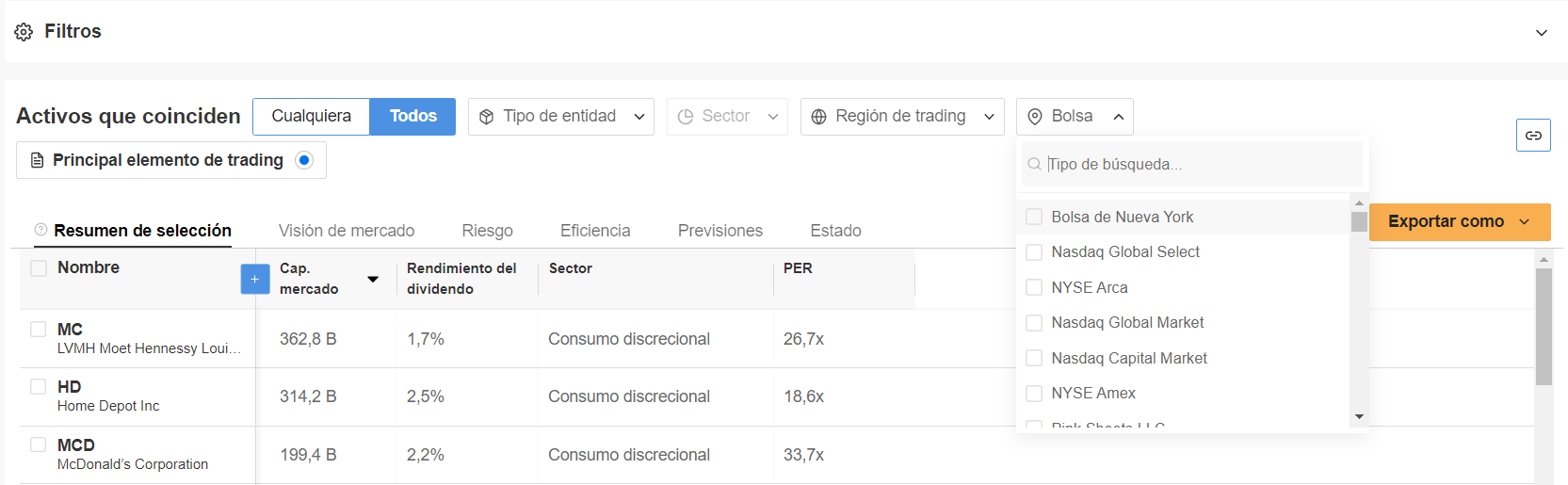The image size is (1568, 485).
Task: Check the Bolsa de Nueva York option
Action: click(1034, 218)
